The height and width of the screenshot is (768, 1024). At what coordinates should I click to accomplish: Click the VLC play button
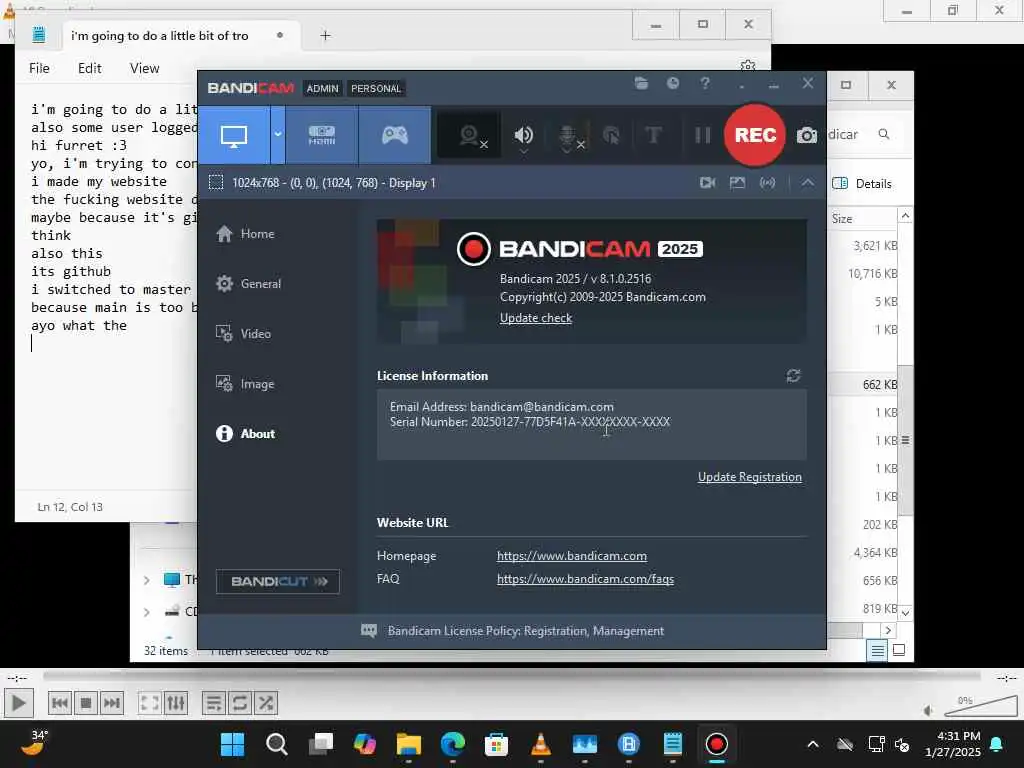click(18, 703)
